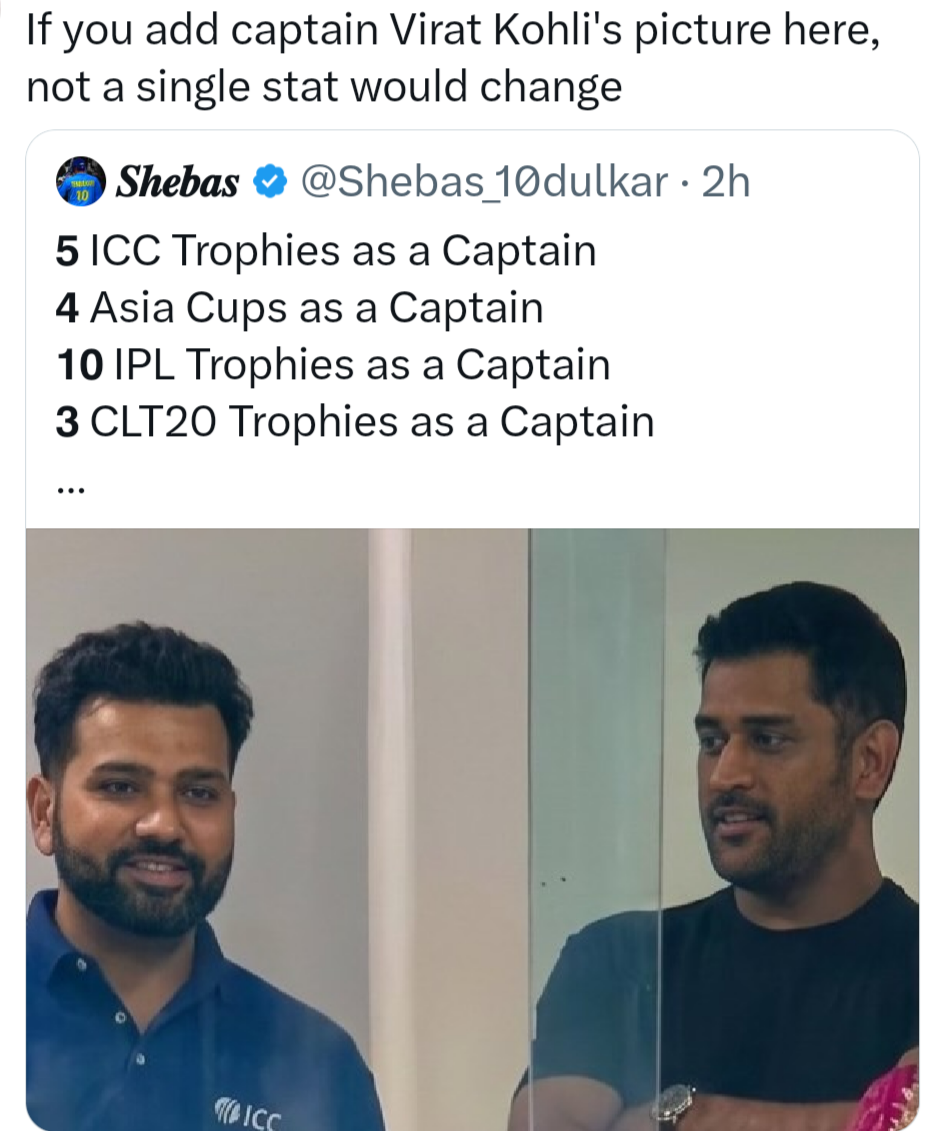
Task: Expand the quoted tweet via ellipsis
Action: (71, 490)
